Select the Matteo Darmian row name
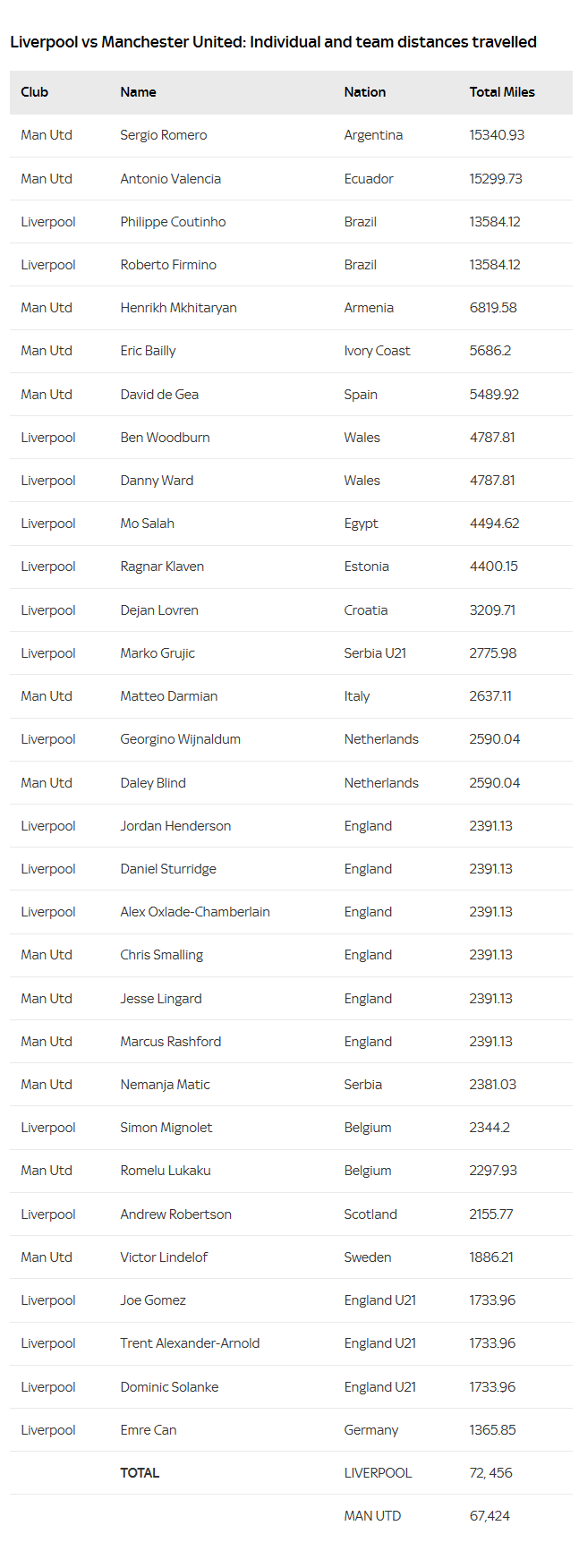The image size is (579, 1568). [169, 696]
